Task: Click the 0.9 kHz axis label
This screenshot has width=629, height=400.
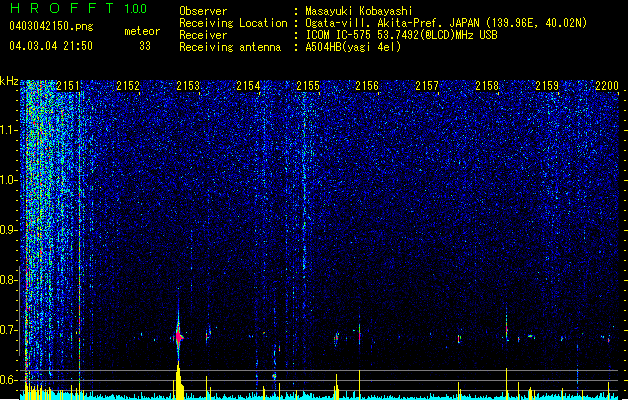Action: tap(9, 230)
